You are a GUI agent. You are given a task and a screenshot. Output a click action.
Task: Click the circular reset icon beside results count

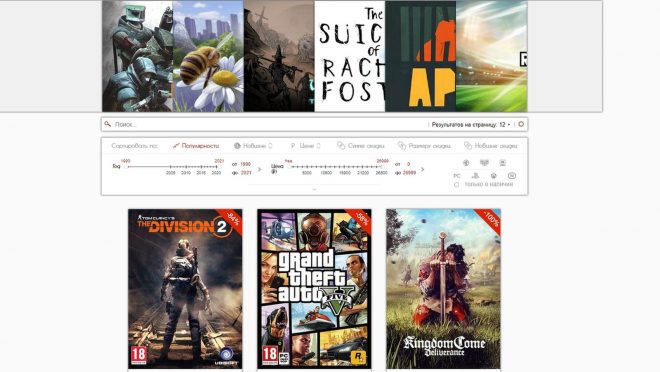(x=521, y=124)
